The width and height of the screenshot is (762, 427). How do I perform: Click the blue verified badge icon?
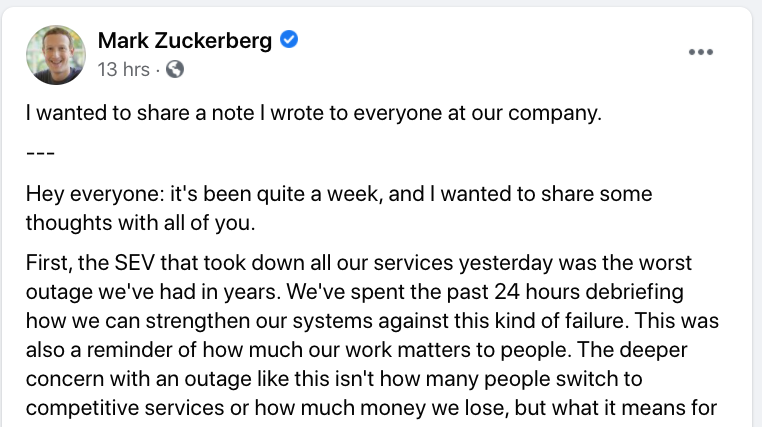click(289, 39)
